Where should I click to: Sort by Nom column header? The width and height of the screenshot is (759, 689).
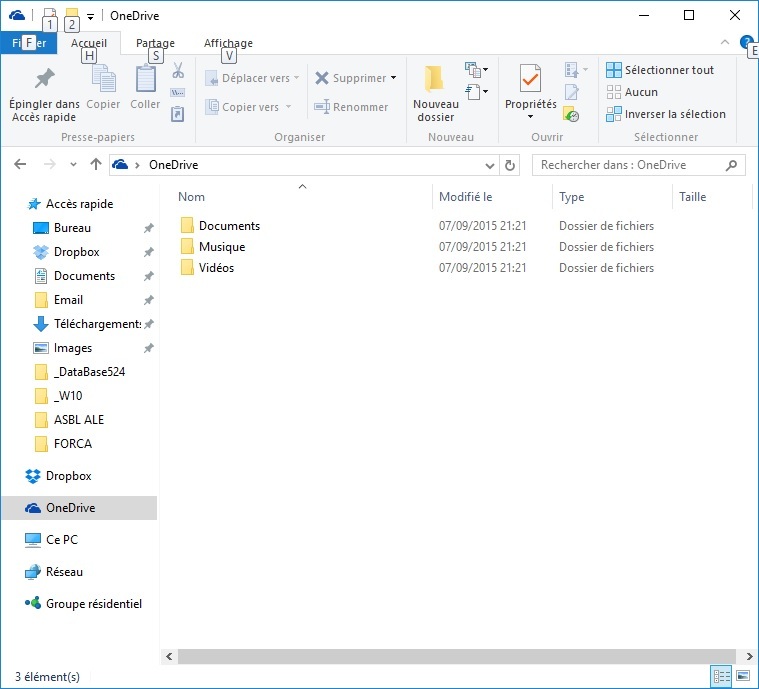coord(191,197)
